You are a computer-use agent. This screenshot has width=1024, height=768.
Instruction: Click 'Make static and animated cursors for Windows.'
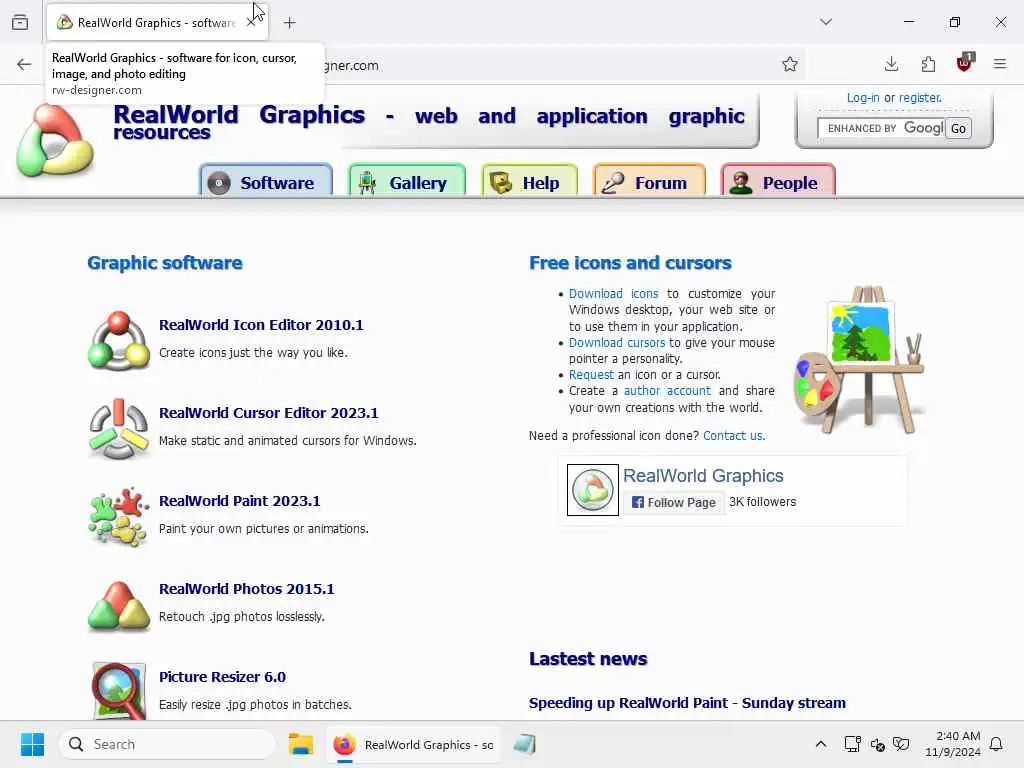point(287,441)
